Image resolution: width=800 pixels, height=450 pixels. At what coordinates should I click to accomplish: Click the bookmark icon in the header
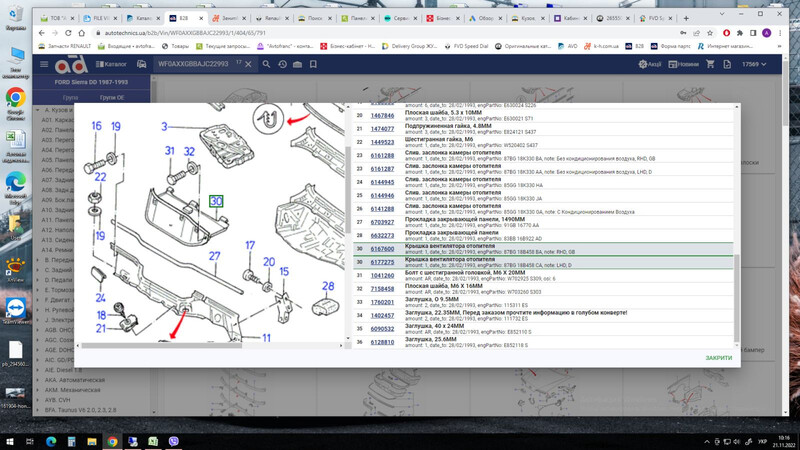pyautogui.click(x=313, y=64)
